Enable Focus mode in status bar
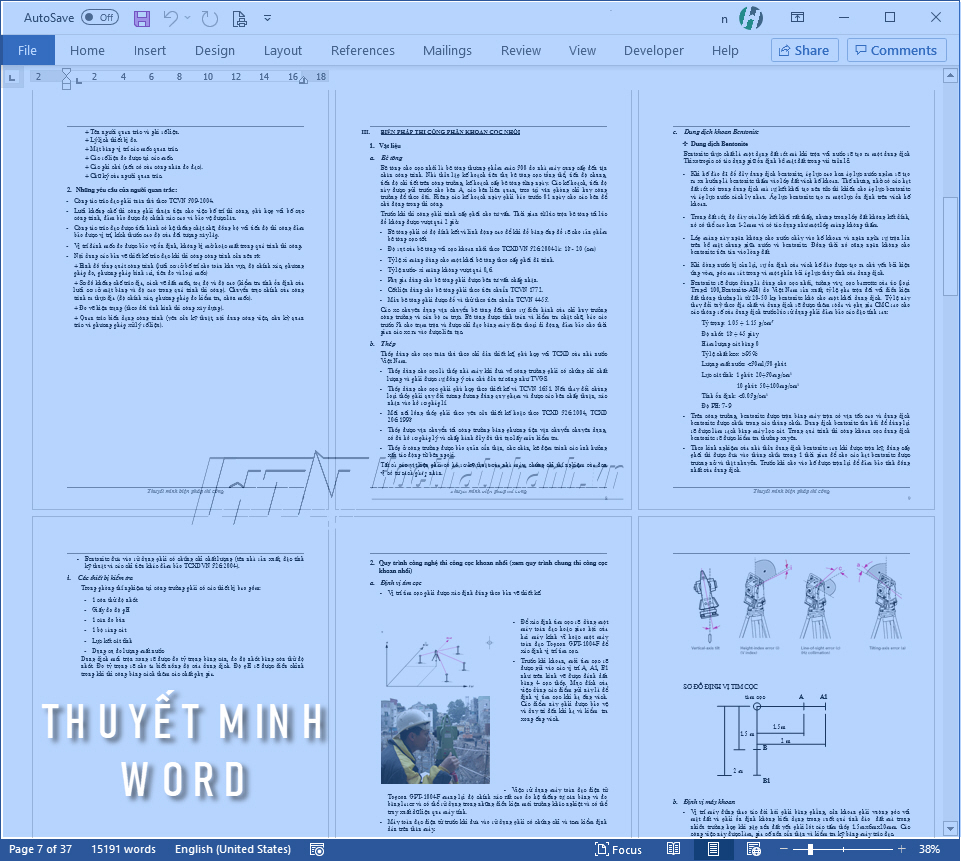Screen dimensions: 961x861 click(617, 849)
